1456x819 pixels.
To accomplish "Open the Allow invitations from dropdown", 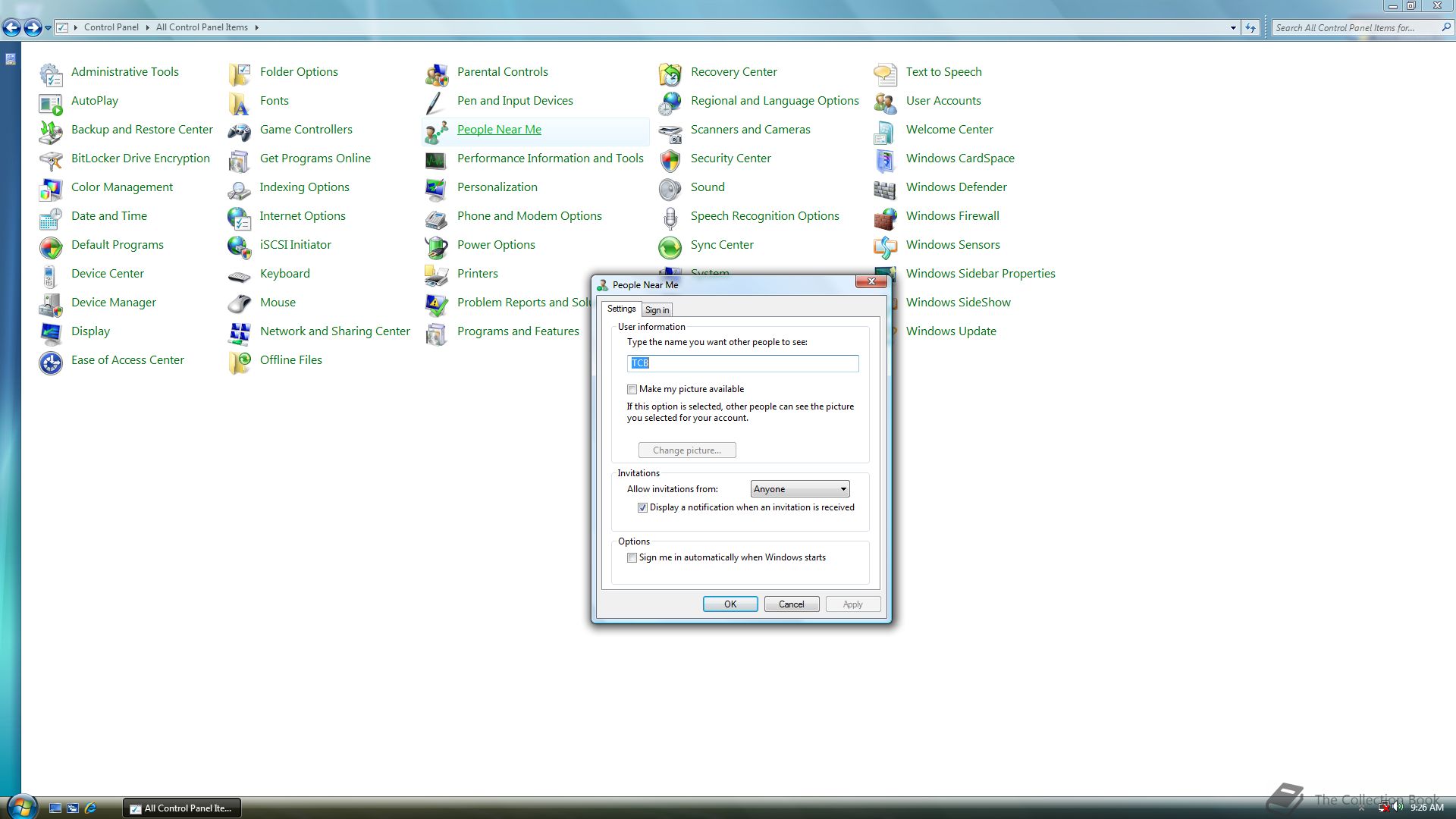I will point(800,489).
